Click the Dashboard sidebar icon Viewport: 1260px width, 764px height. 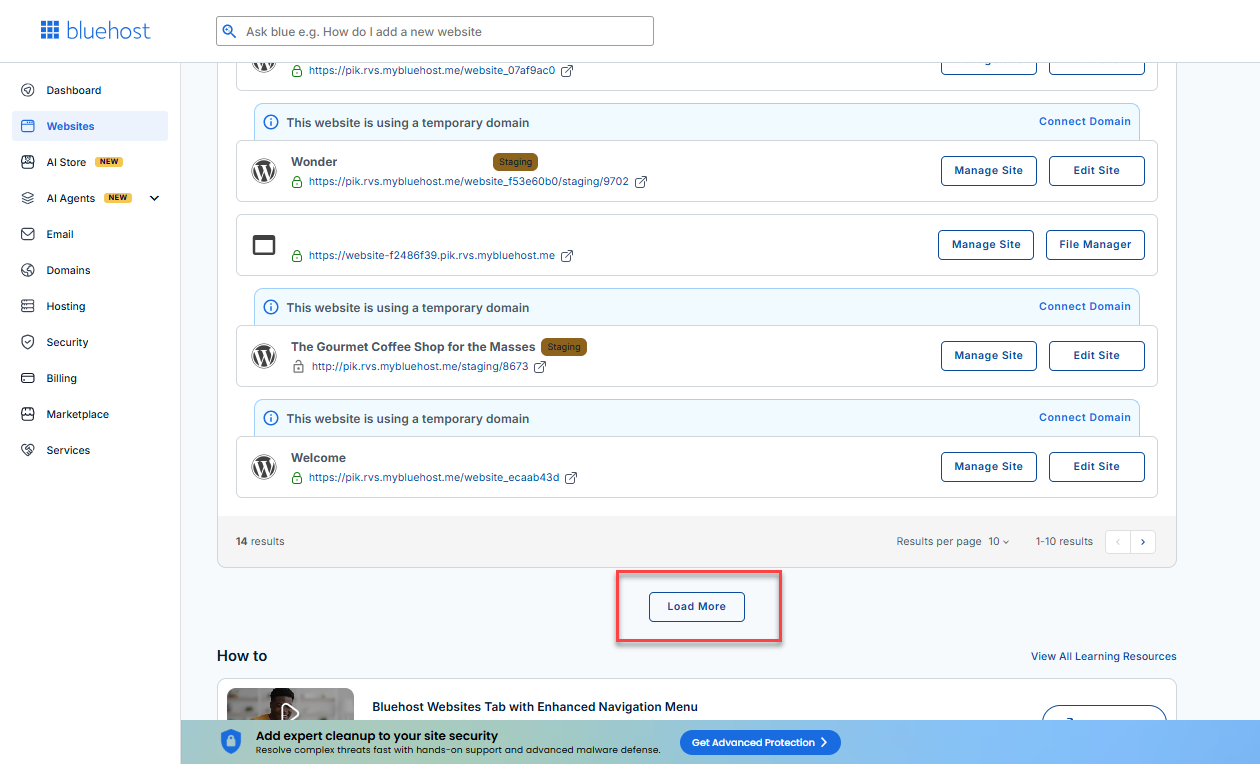coord(28,90)
